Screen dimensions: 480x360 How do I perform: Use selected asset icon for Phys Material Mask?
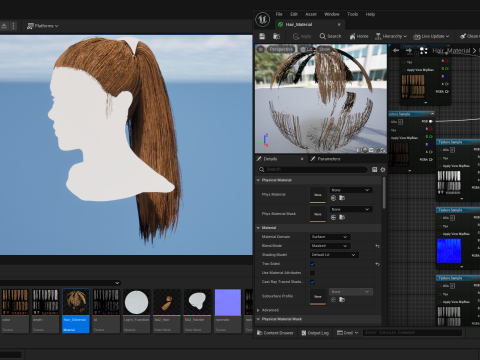pyautogui.click(x=333, y=217)
